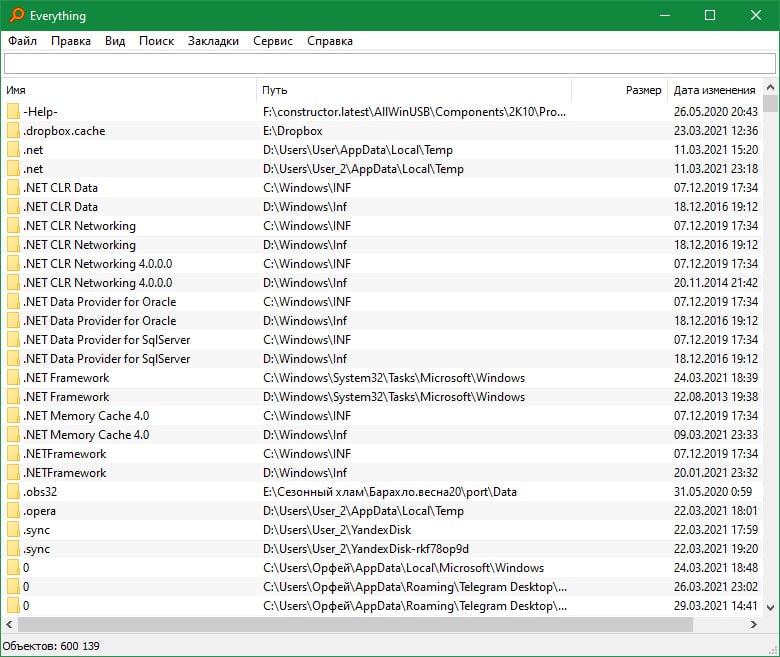Open the Поиск menu
Viewport: 780px width, 657px height.
coord(156,41)
